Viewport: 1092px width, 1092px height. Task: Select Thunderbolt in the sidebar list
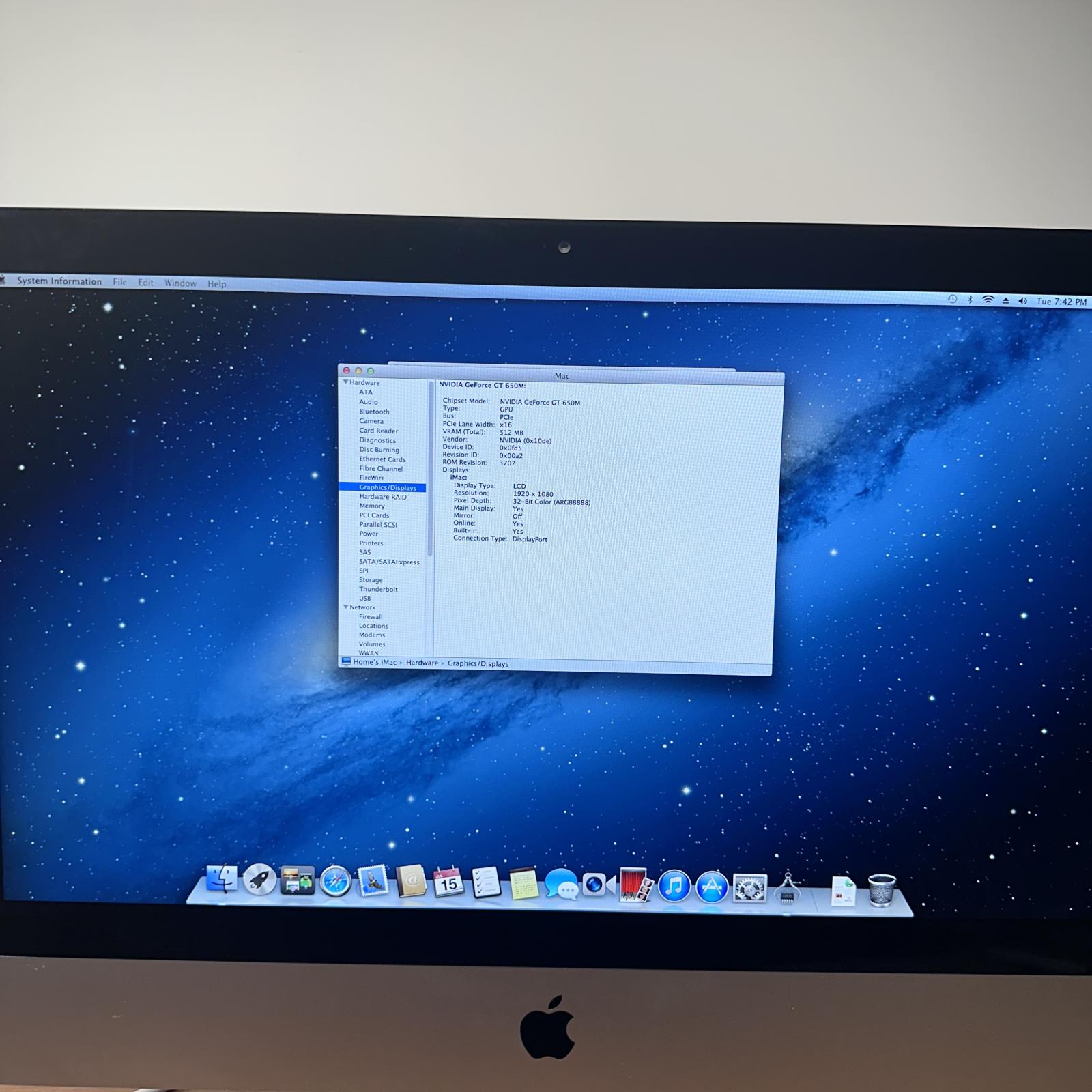pos(378,589)
